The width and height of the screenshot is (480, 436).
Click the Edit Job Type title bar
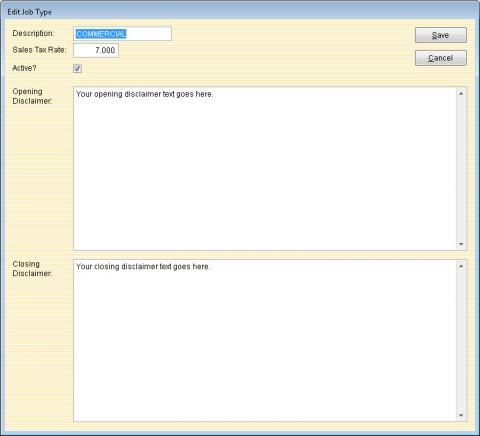pyautogui.click(x=240, y=12)
